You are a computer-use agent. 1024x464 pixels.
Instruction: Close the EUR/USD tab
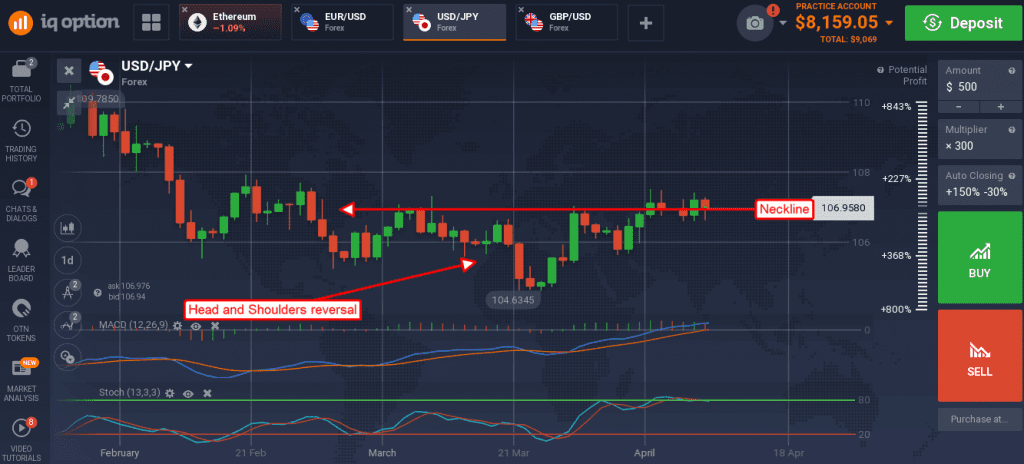297,10
